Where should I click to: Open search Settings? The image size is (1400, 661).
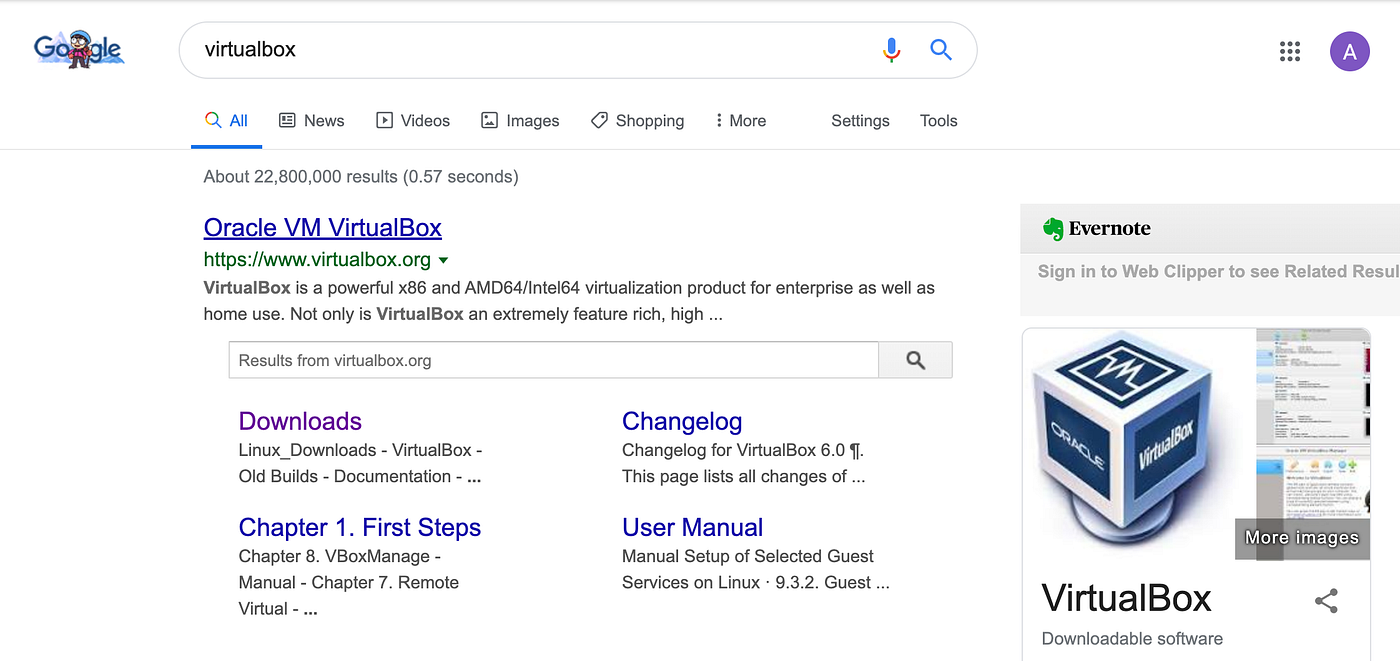point(860,121)
